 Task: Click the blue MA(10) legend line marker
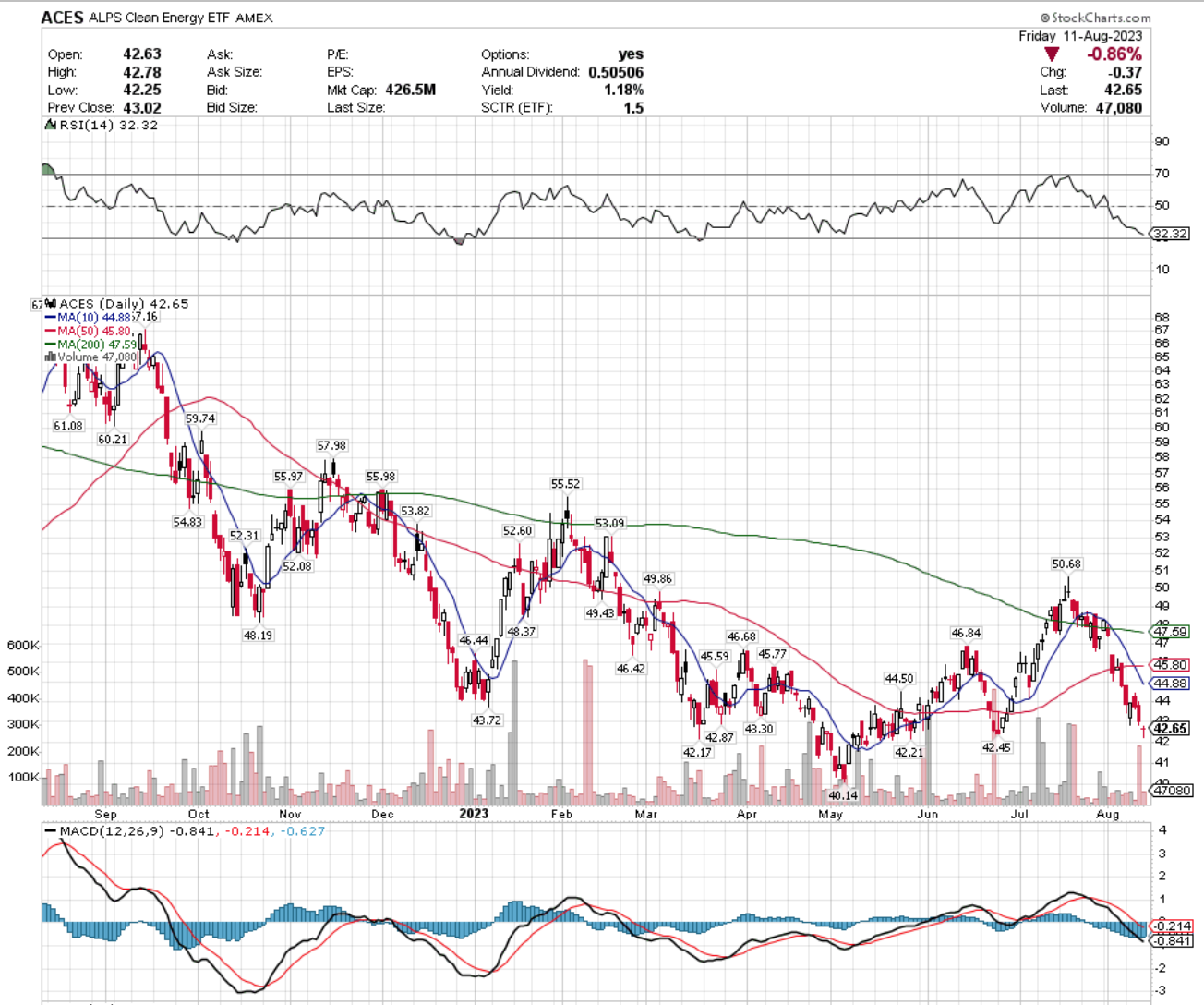click(x=51, y=318)
